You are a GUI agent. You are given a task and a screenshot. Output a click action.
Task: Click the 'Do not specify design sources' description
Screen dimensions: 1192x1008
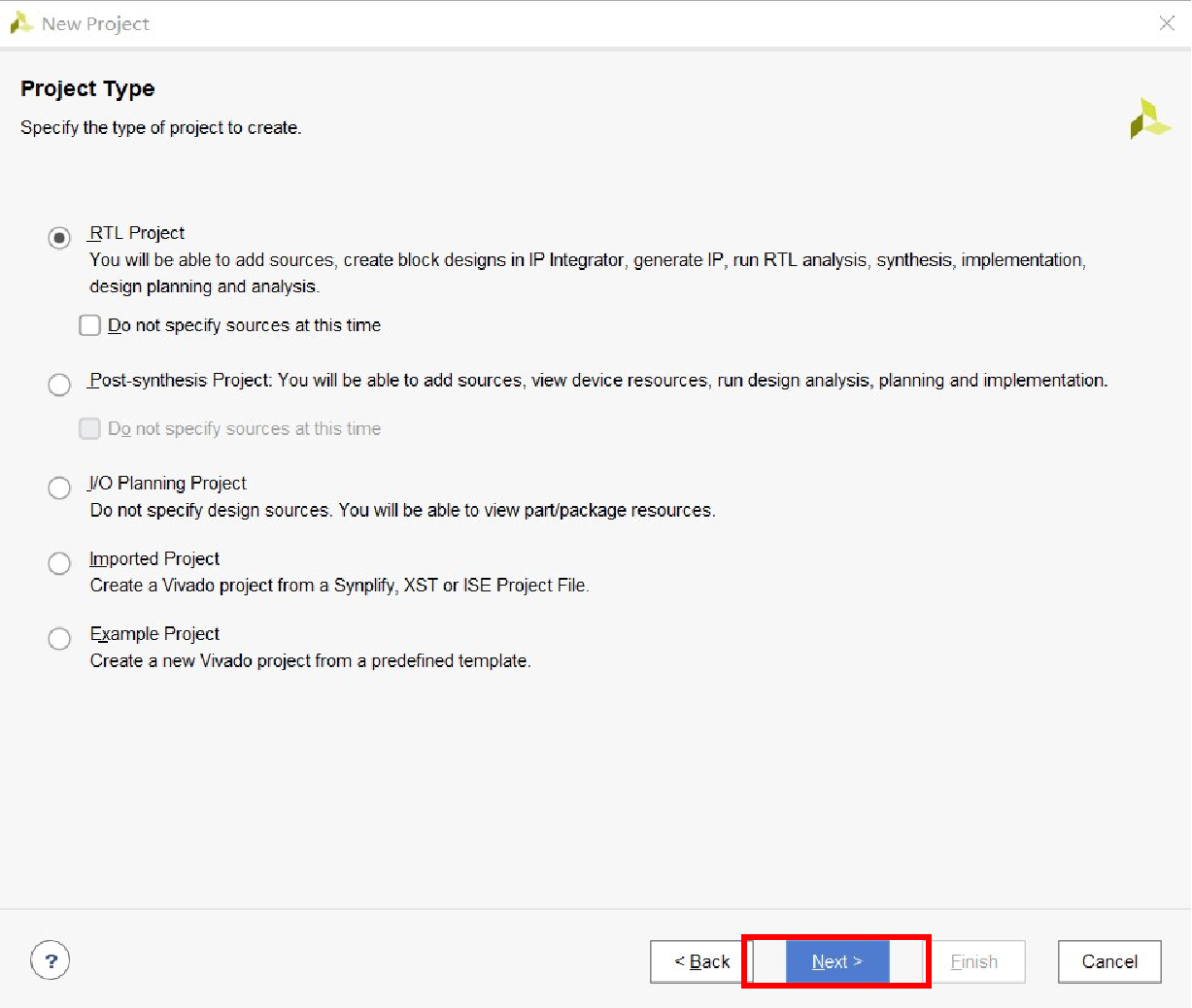(403, 510)
